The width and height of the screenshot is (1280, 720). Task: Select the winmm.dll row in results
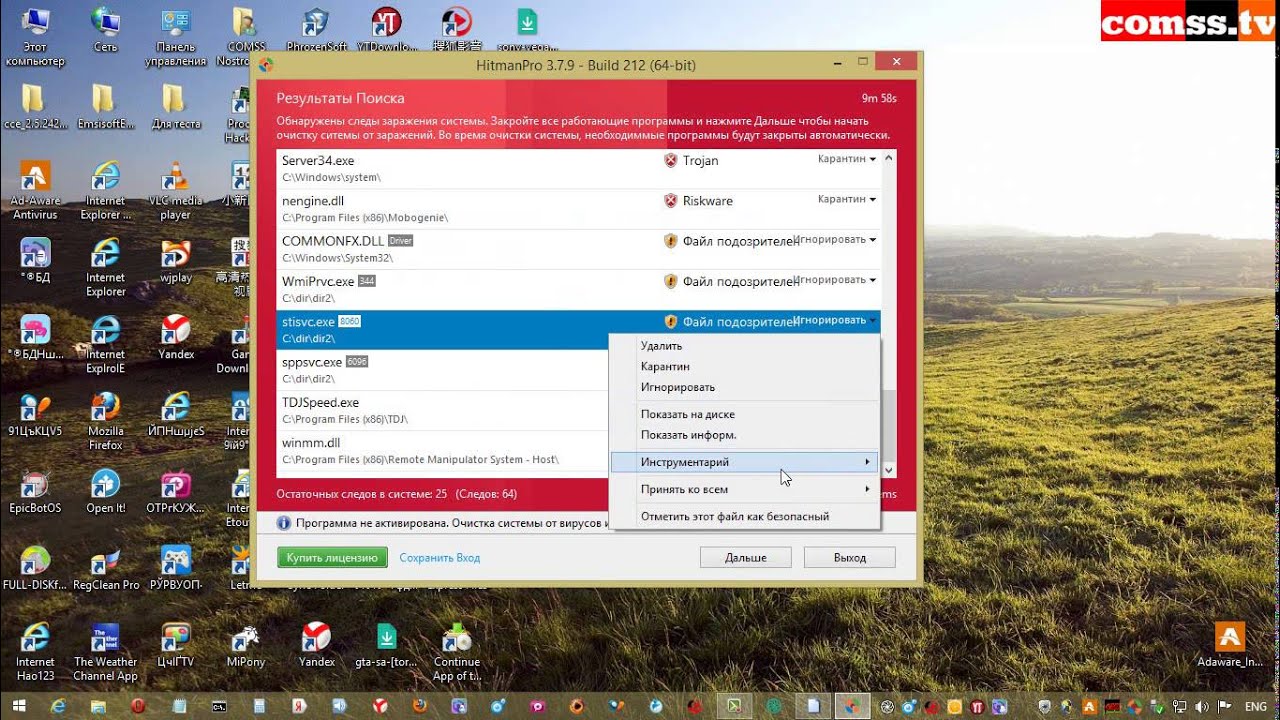pyautogui.click(x=443, y=451)
